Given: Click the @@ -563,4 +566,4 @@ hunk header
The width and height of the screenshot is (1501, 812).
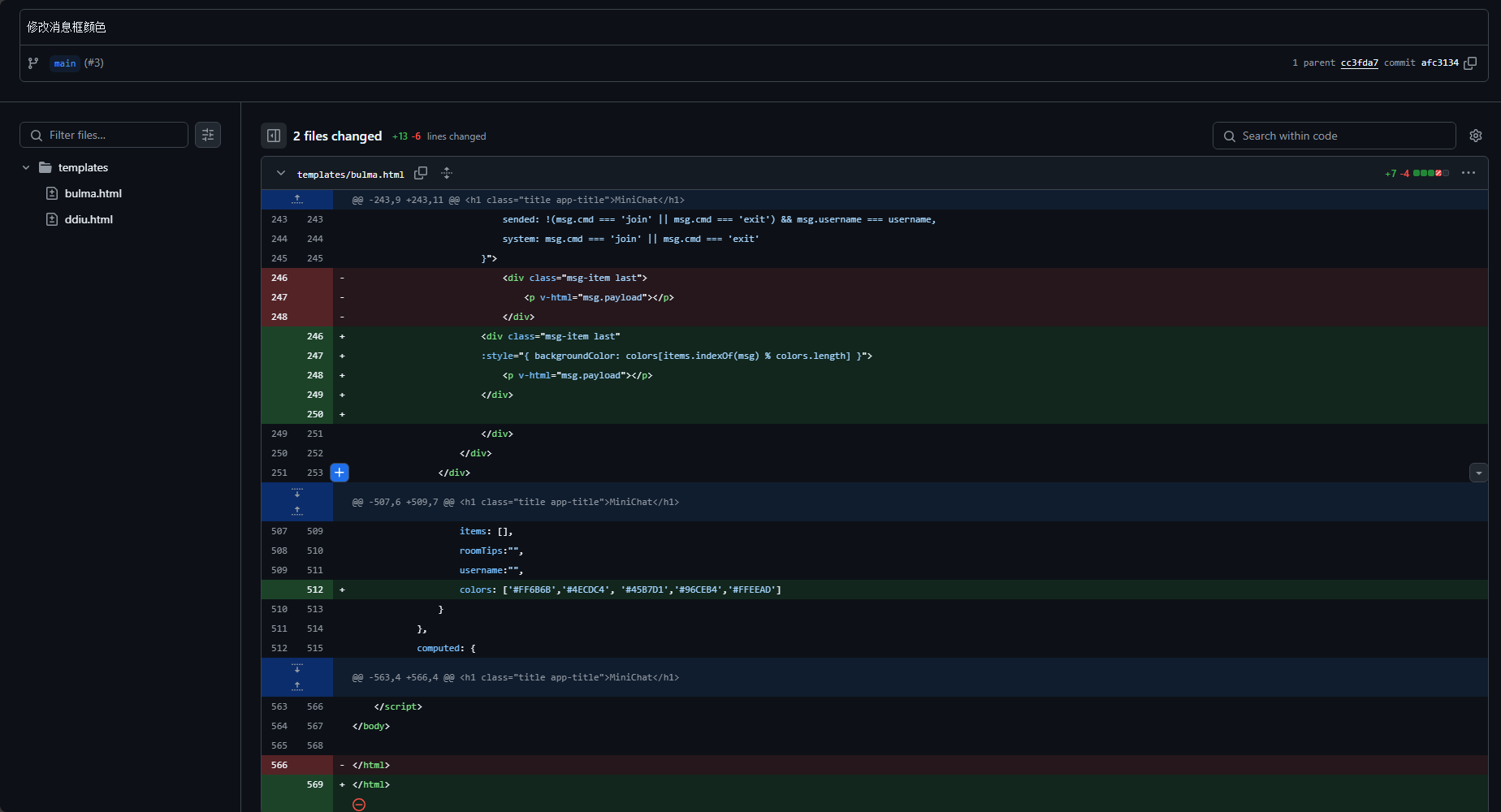Looking at the screenshot, I should tap(516, 677).
